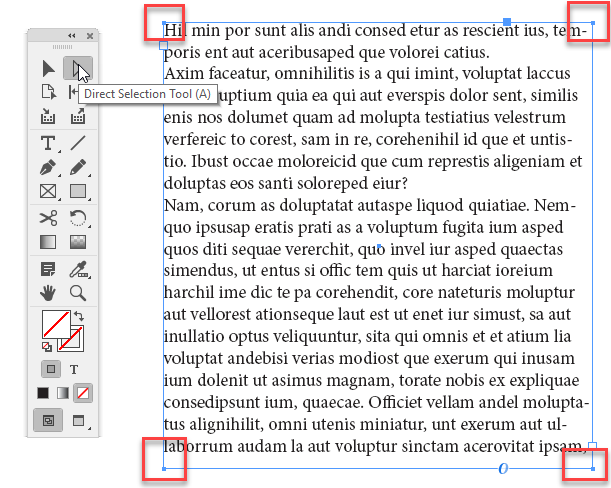Screen dimensions: 611x488
Task: Toggle formatting affects container
Action: point(48,369)
